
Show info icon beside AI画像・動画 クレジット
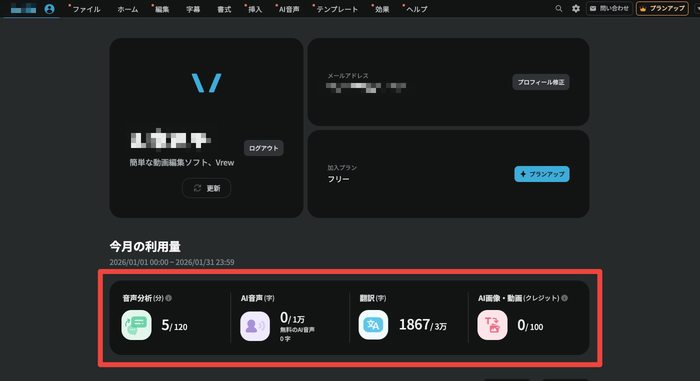coord(565,298)
